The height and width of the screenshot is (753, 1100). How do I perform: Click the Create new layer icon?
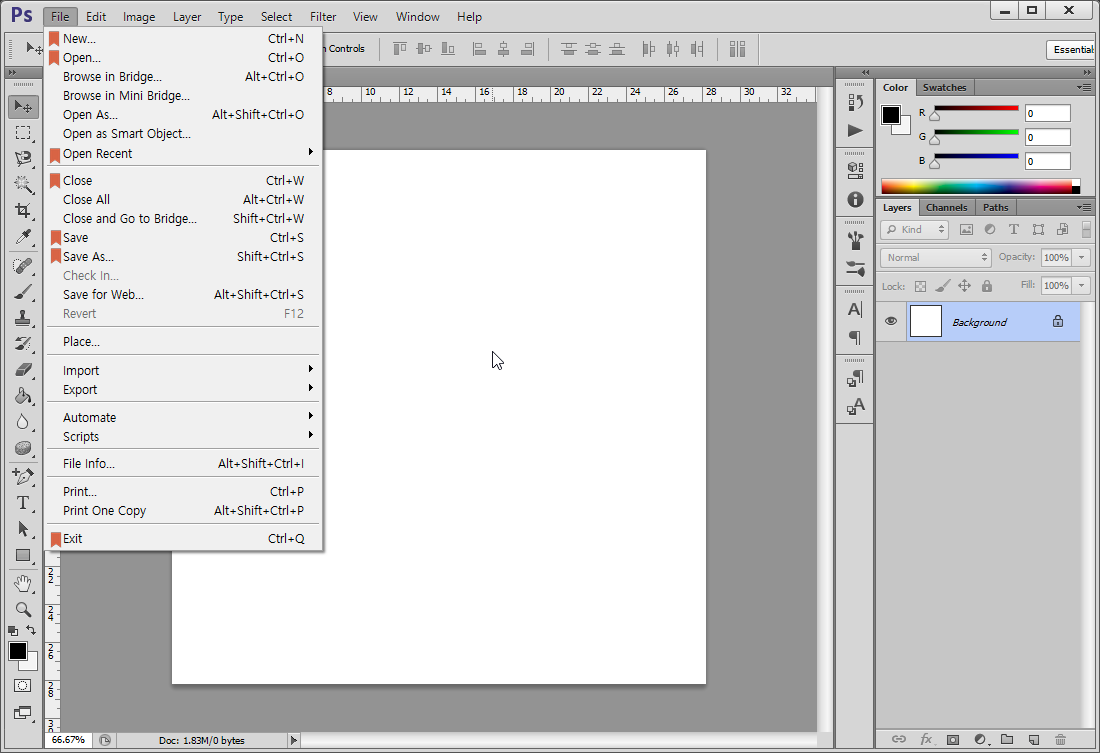tap(1033, 739)
